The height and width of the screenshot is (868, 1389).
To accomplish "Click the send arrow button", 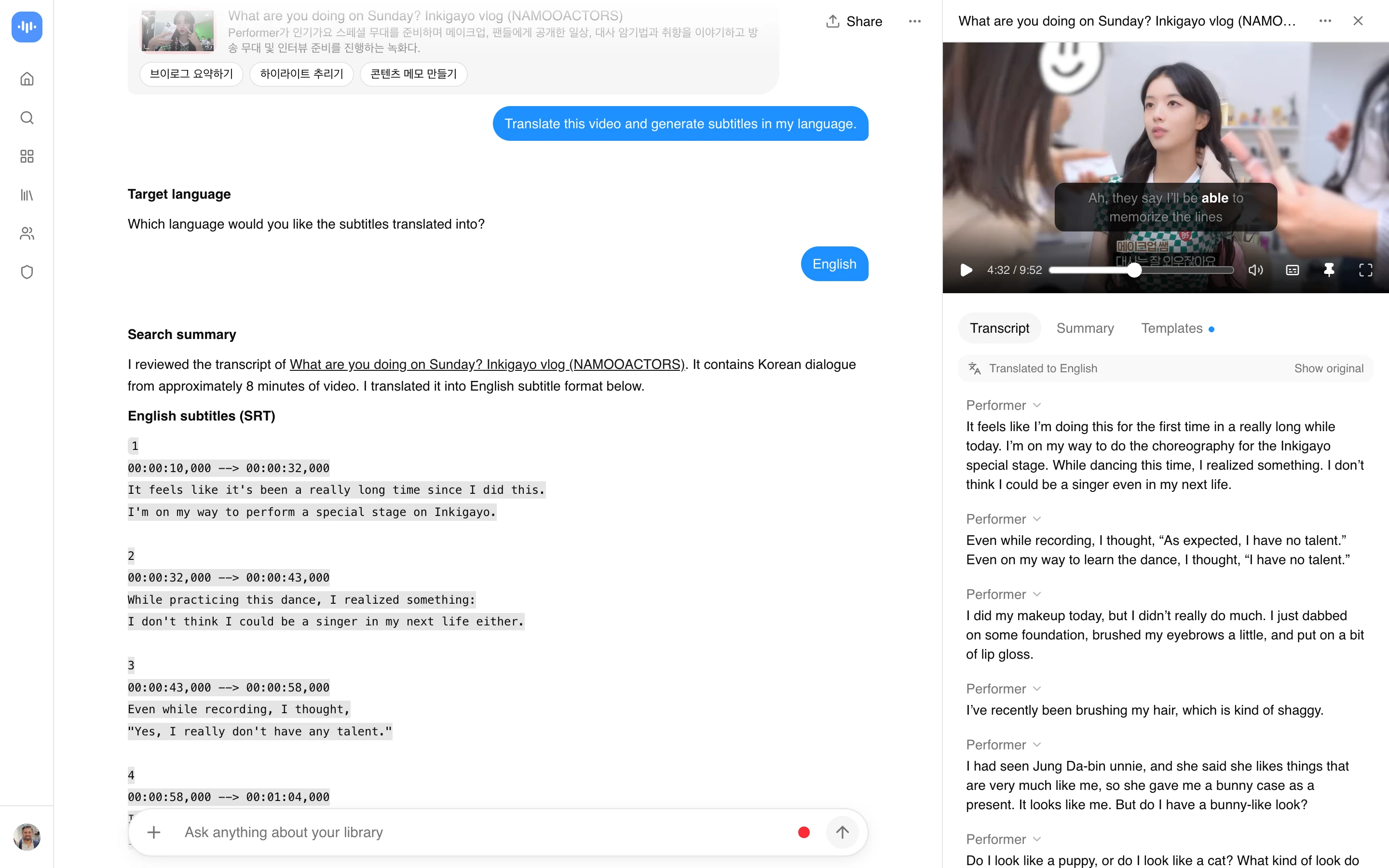I will 842,832.
